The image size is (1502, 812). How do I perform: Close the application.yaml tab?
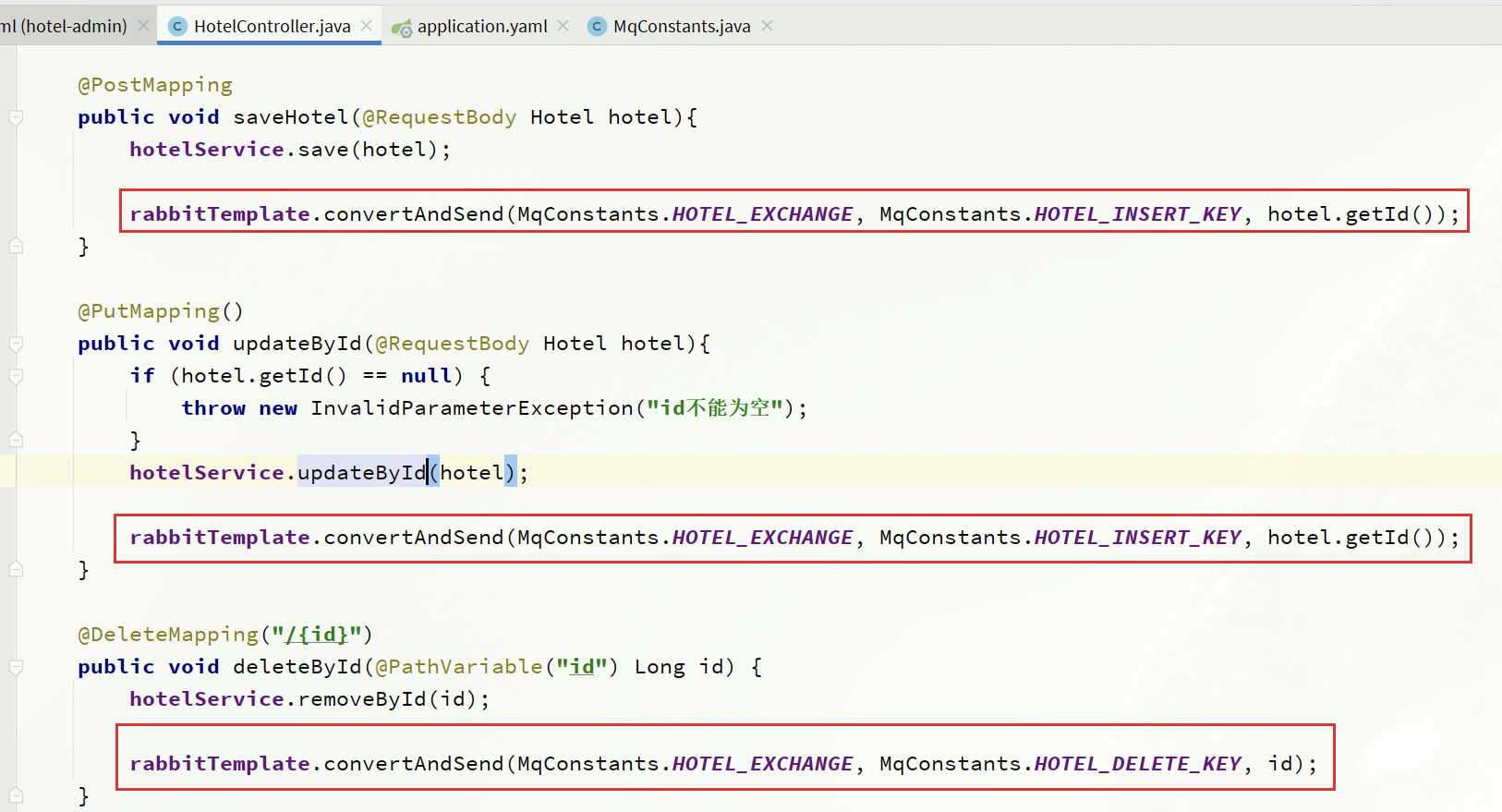pyautogui.click(x=563, y=26)
